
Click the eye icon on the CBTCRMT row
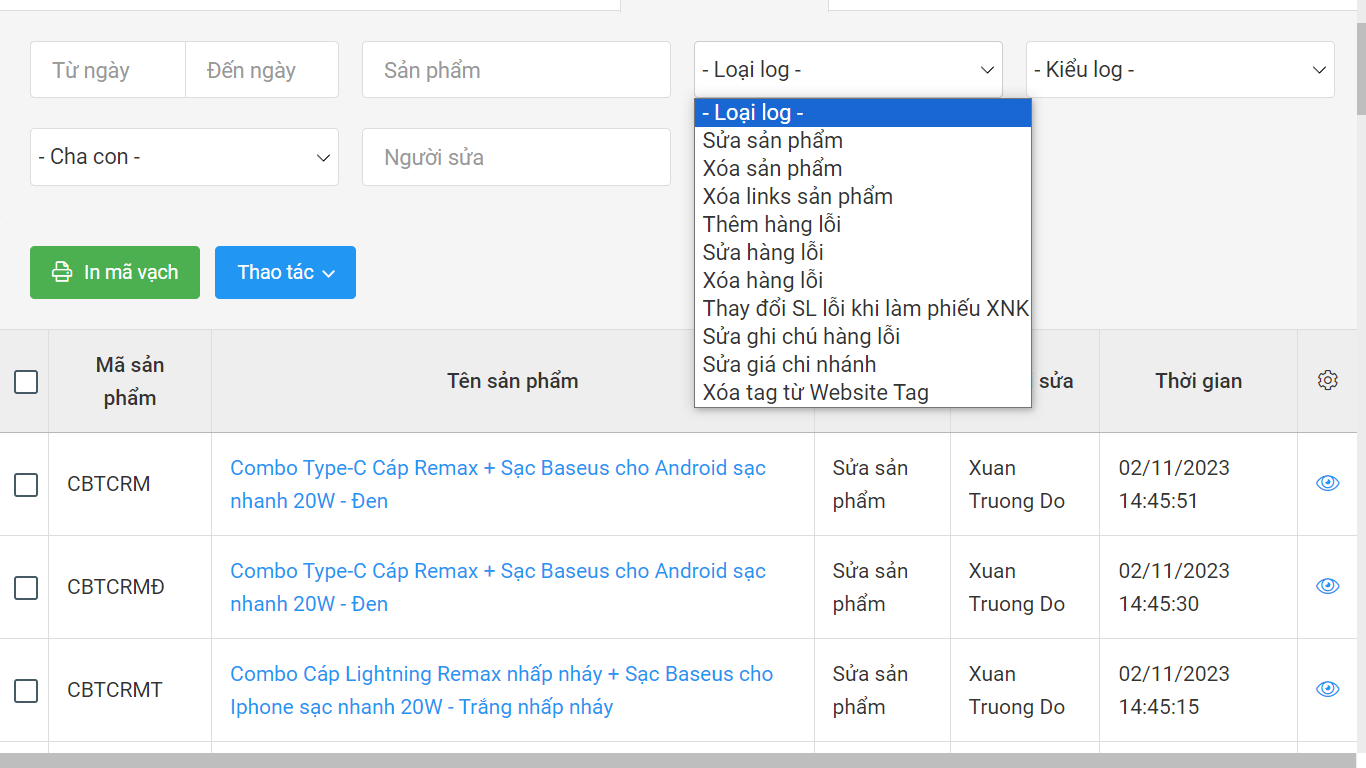1327,690
